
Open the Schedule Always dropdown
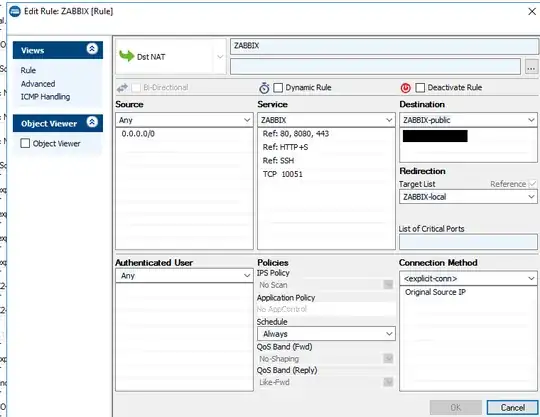pyautogui.click(x=326, y=334)
